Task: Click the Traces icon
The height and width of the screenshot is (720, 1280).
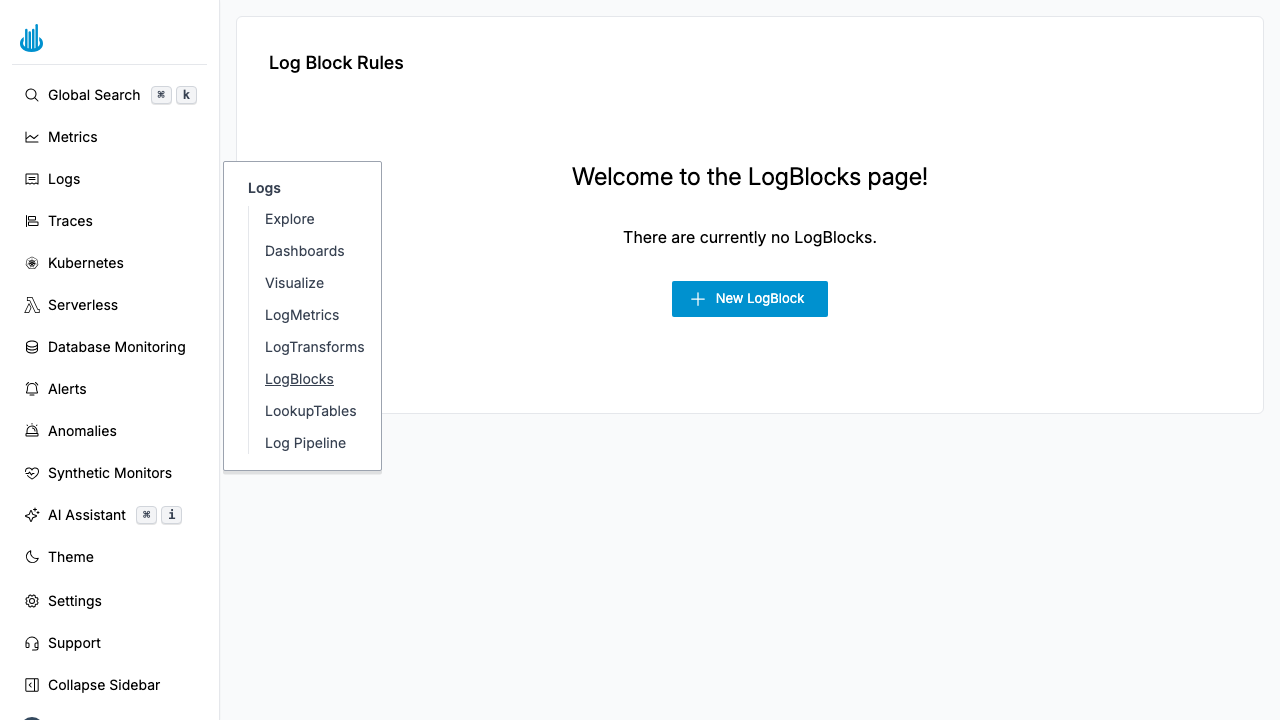Action: (31, 221)
